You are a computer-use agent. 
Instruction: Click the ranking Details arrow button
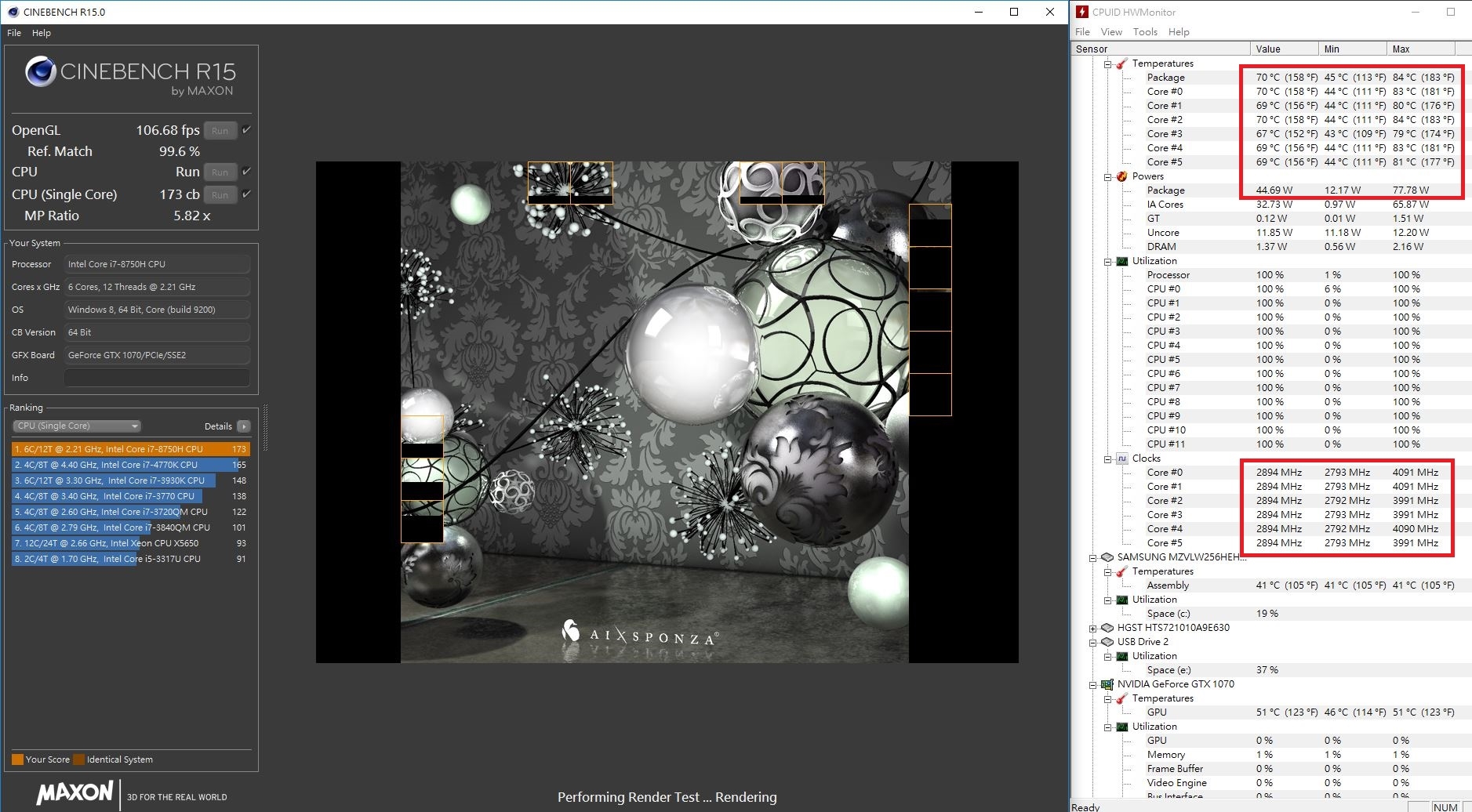pyautogui.click(x=244, y=426)
